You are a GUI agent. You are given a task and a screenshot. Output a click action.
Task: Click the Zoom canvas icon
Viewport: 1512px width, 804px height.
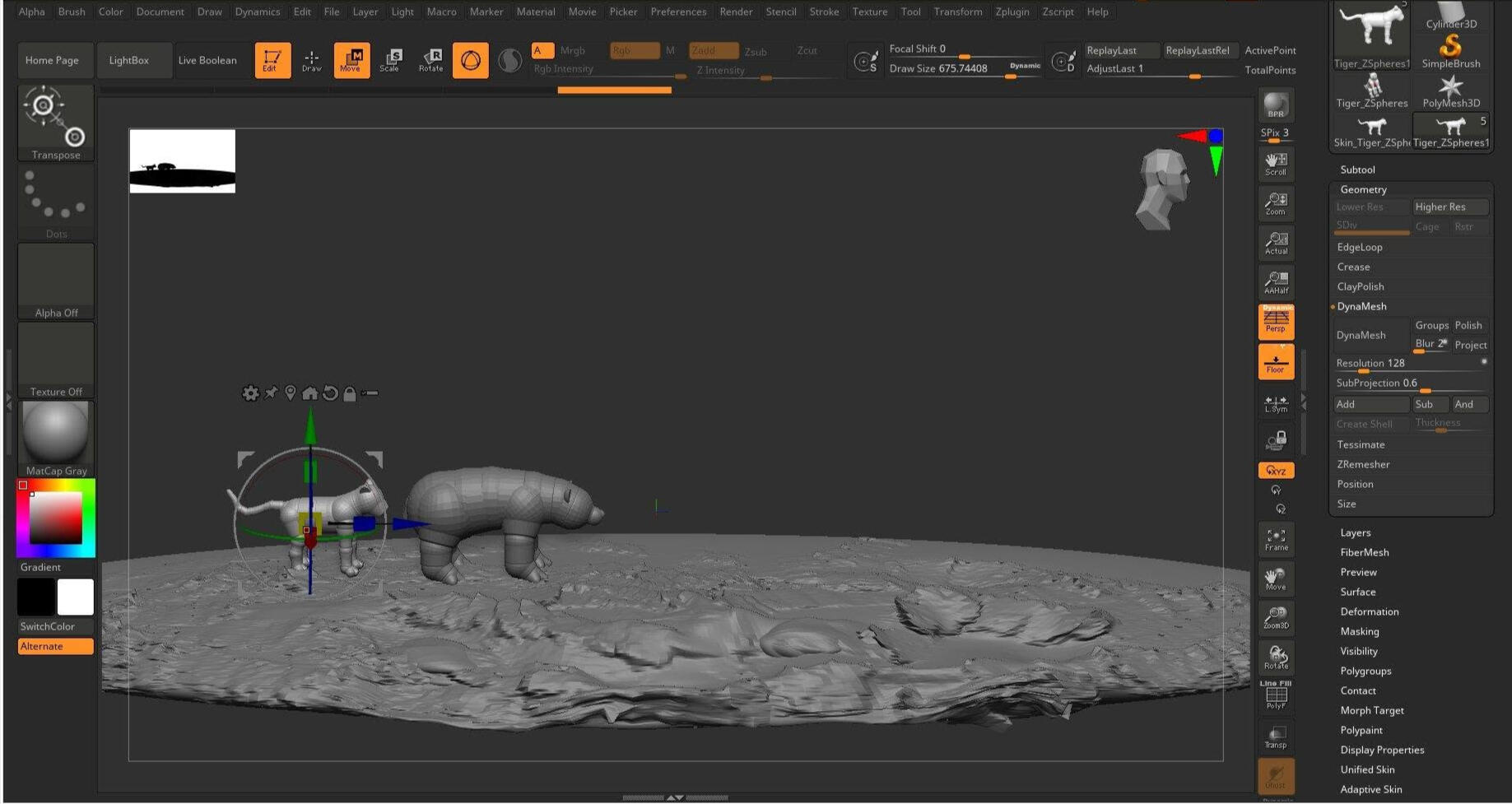[x=1276, y=203]
